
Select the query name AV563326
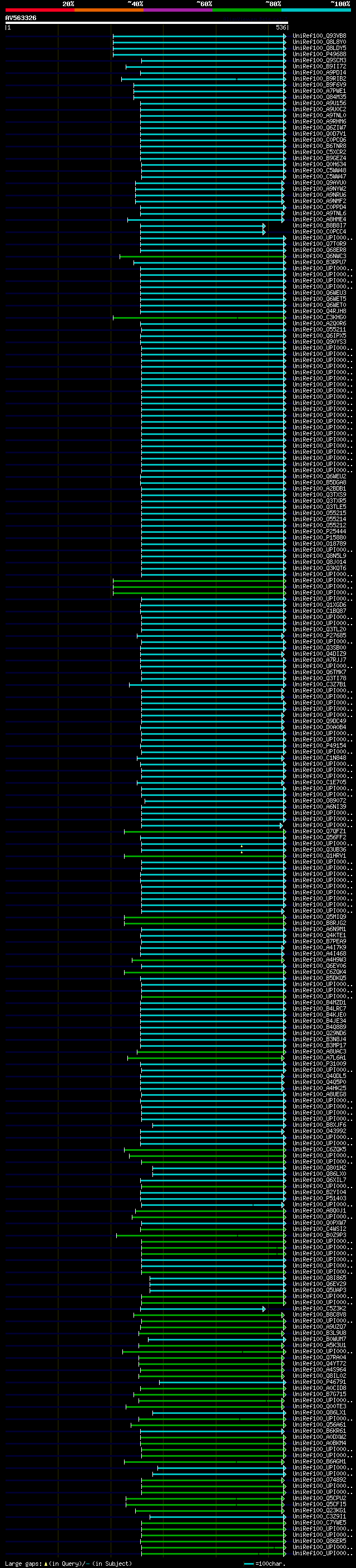(21, 18)
